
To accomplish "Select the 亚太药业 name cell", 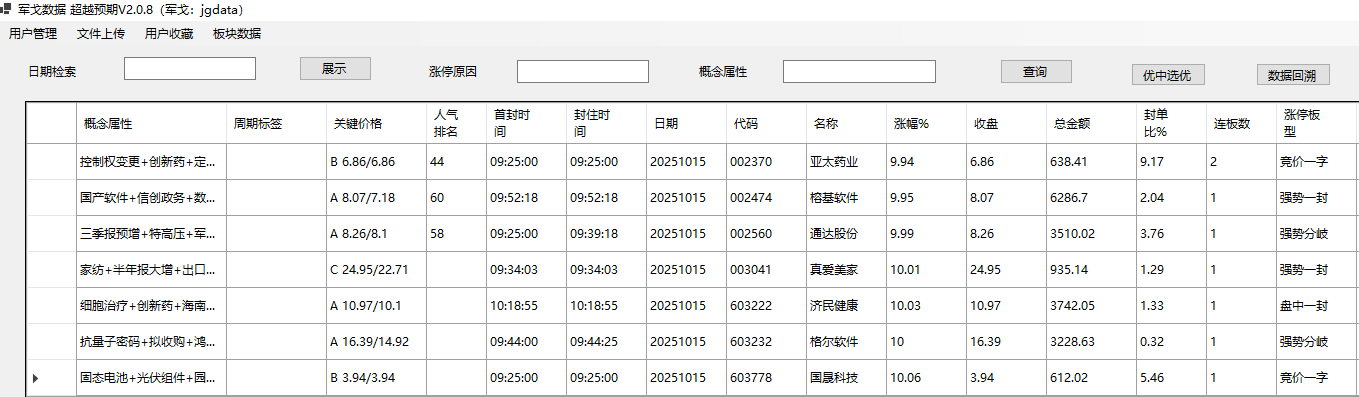I will [x=847, y=162].
